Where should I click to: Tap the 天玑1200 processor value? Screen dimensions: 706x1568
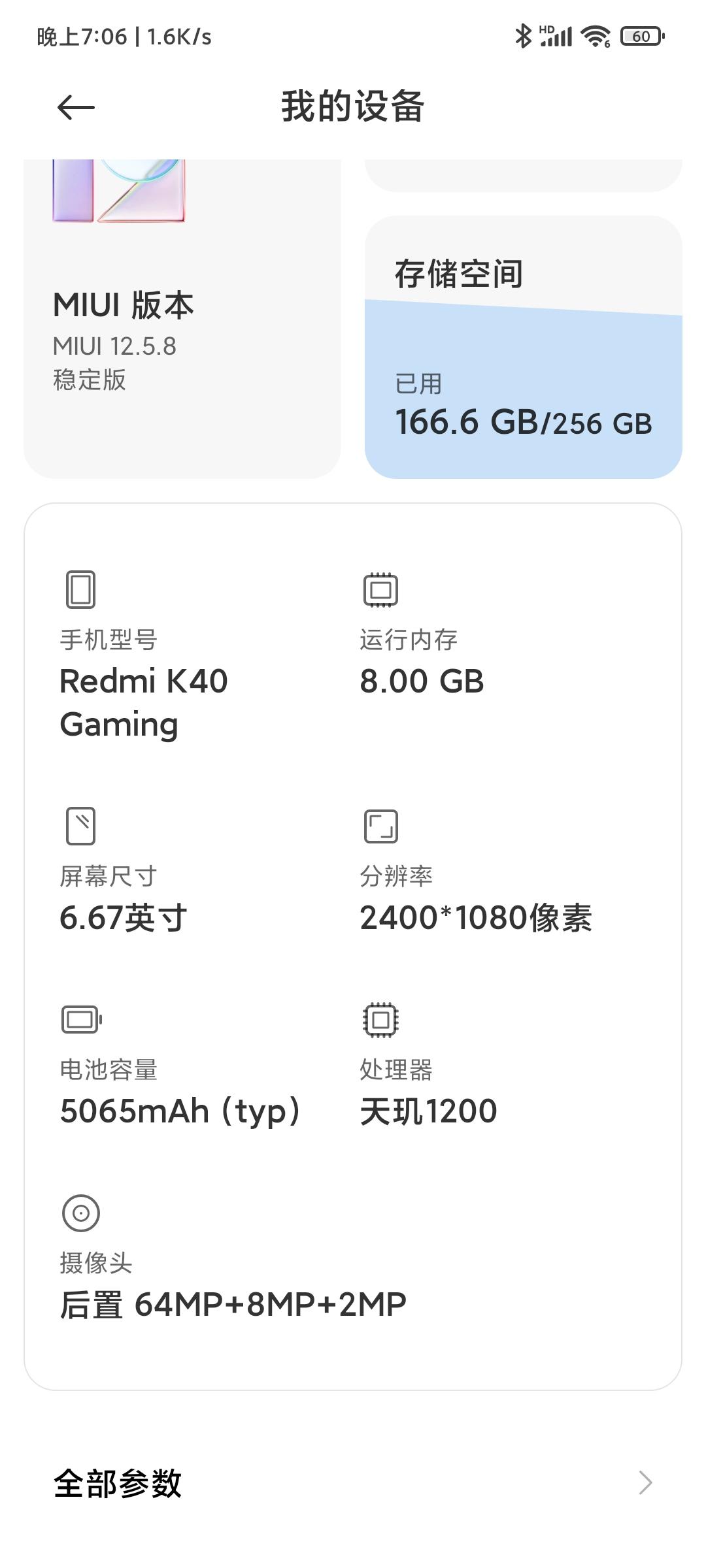pos(429,1111)
